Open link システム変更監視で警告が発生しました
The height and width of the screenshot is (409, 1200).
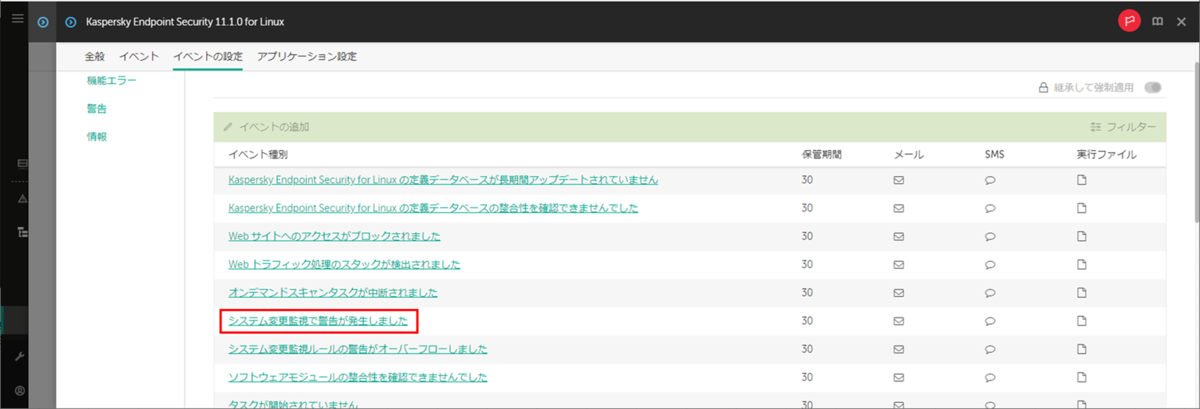pyautogui.click(x=318, y=321)
